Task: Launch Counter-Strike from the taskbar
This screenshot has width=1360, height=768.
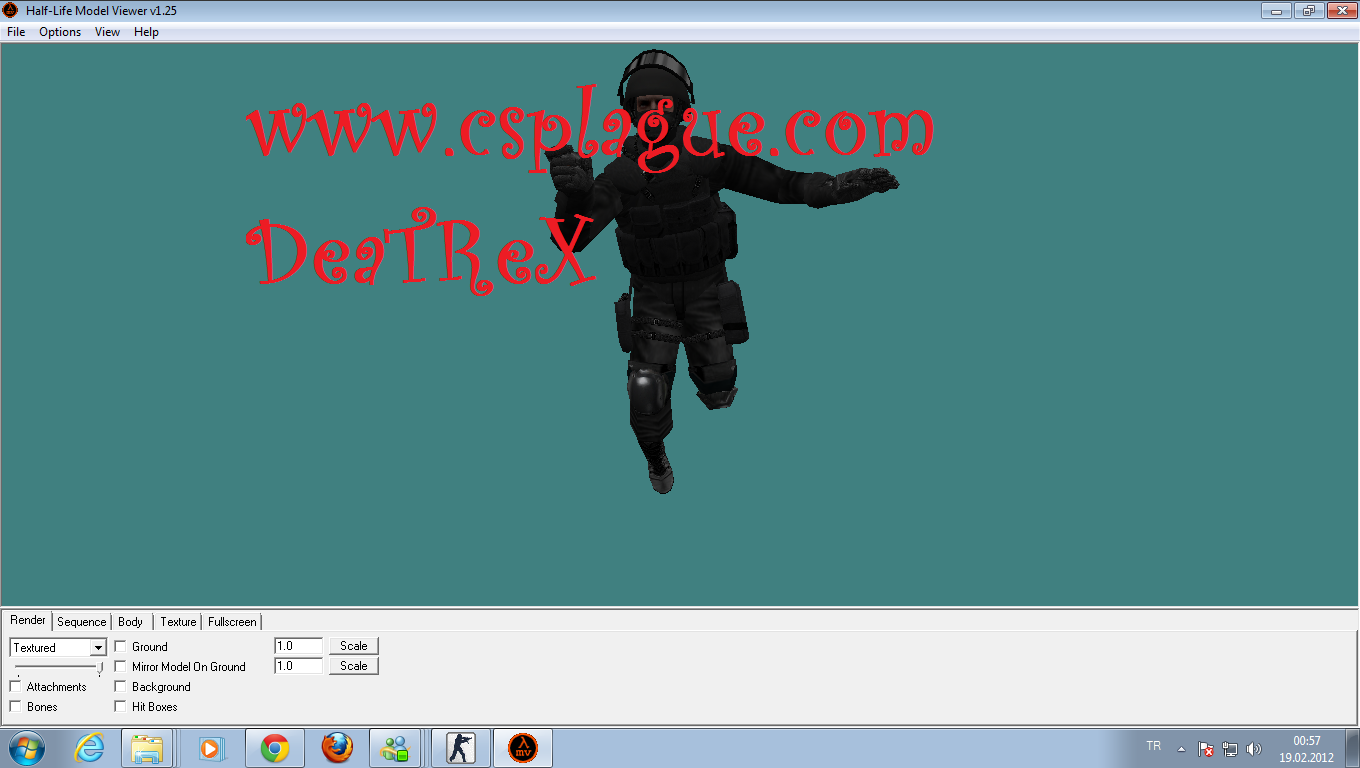Action: [x=461, y=747]
